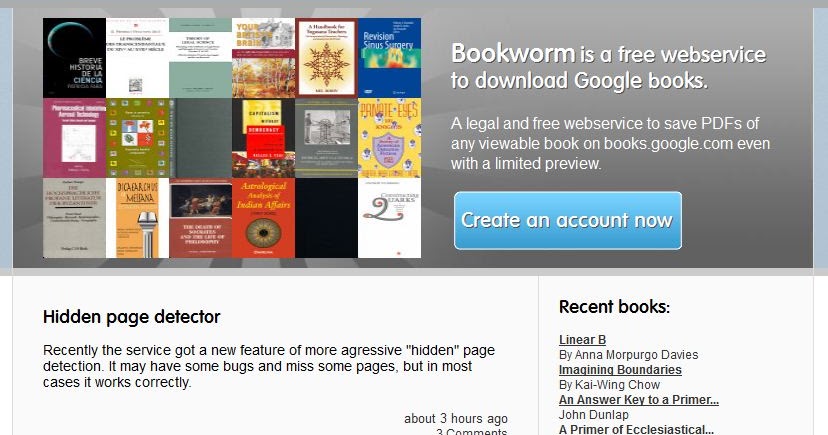The height and width of the screenshot is (435, 828).
Task: Open the orange Dicaearchus of Messana cover
Action: tap(137, 218)
